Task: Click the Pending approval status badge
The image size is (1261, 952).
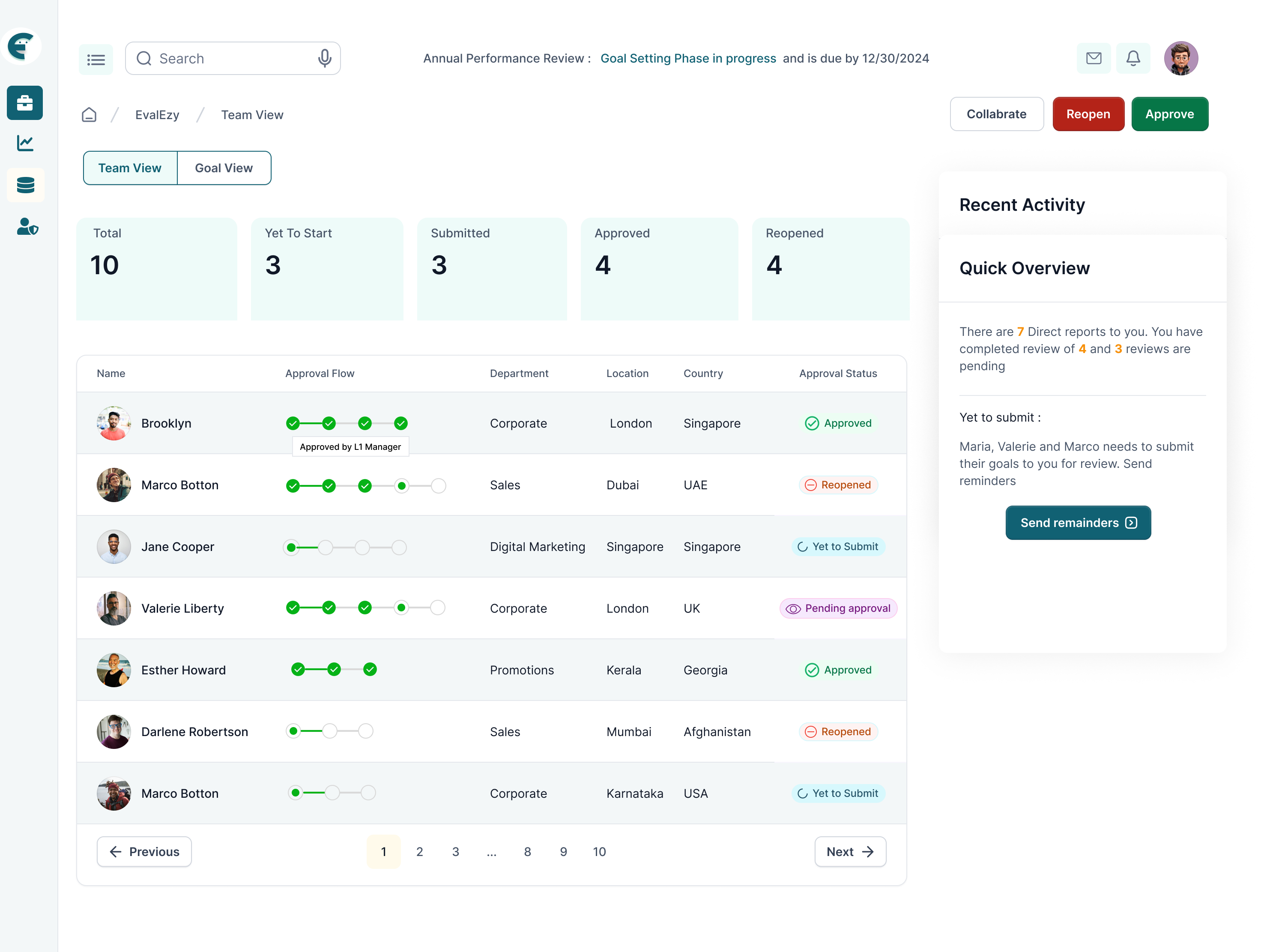Action: tap(838, 608)
